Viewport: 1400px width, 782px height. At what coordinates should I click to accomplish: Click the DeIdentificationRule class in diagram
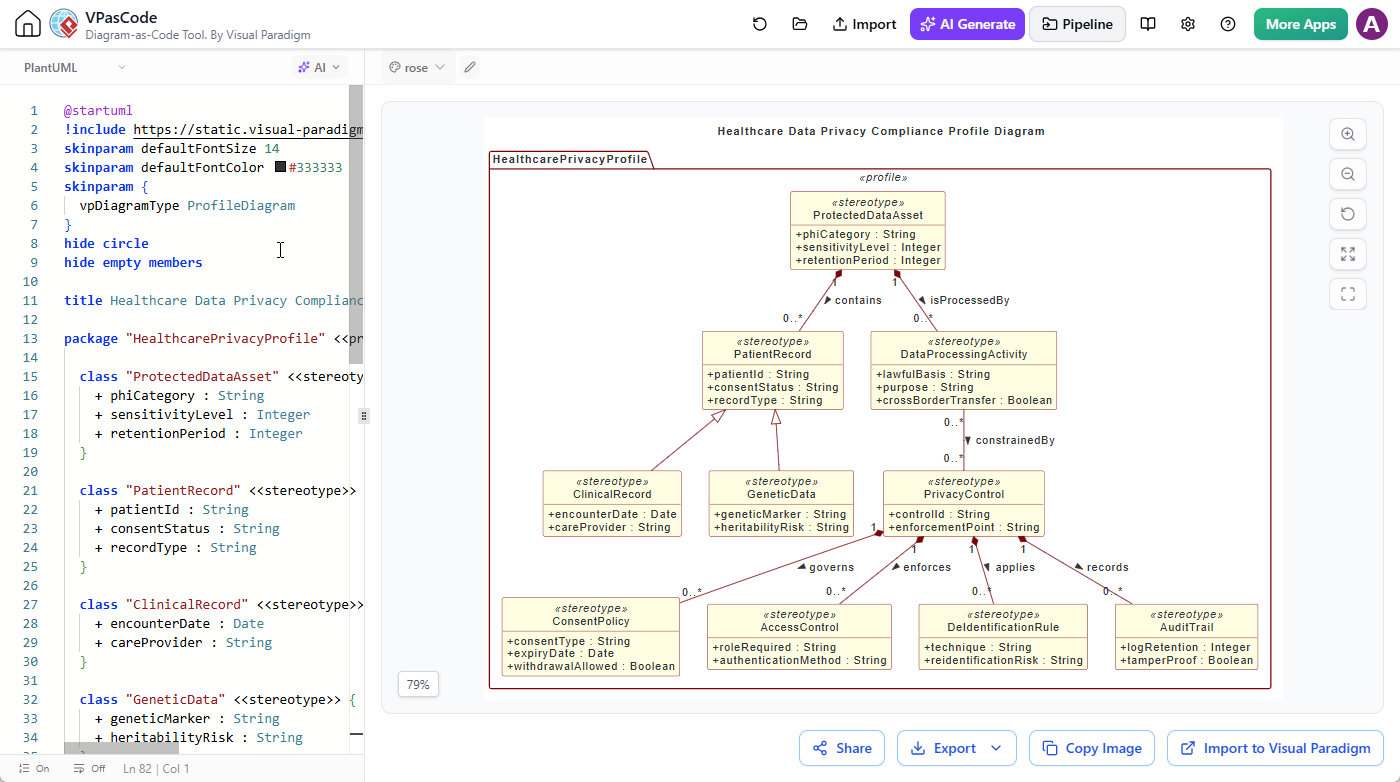pos(1003,636)
